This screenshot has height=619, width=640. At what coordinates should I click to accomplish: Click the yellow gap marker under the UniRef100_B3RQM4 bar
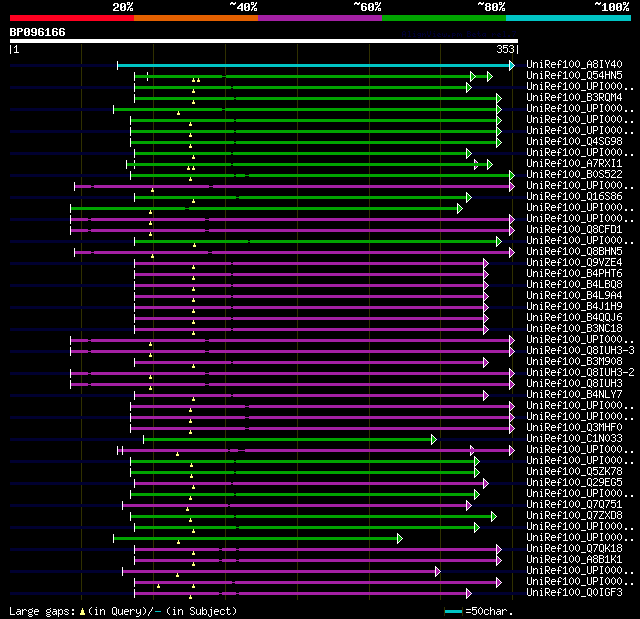(x=193, y=102)
